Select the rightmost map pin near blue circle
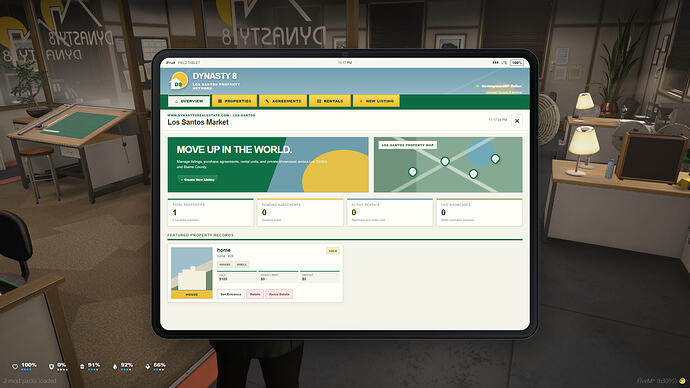Viewport: 690px width, 388px height. tap(495, 158)
